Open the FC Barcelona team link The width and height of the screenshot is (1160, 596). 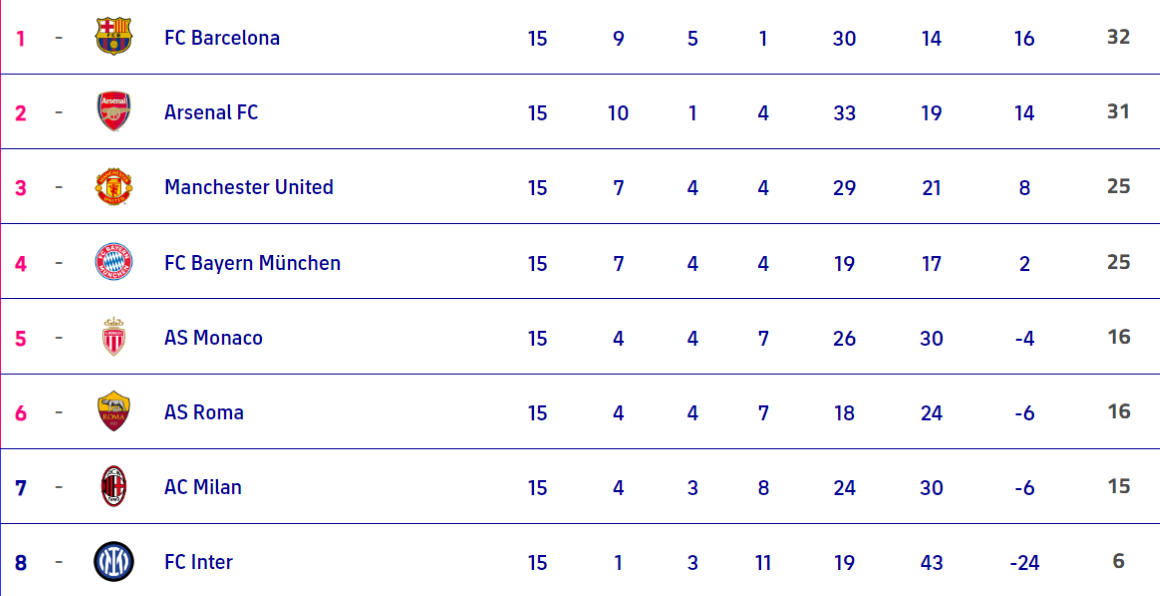(222, 38)
